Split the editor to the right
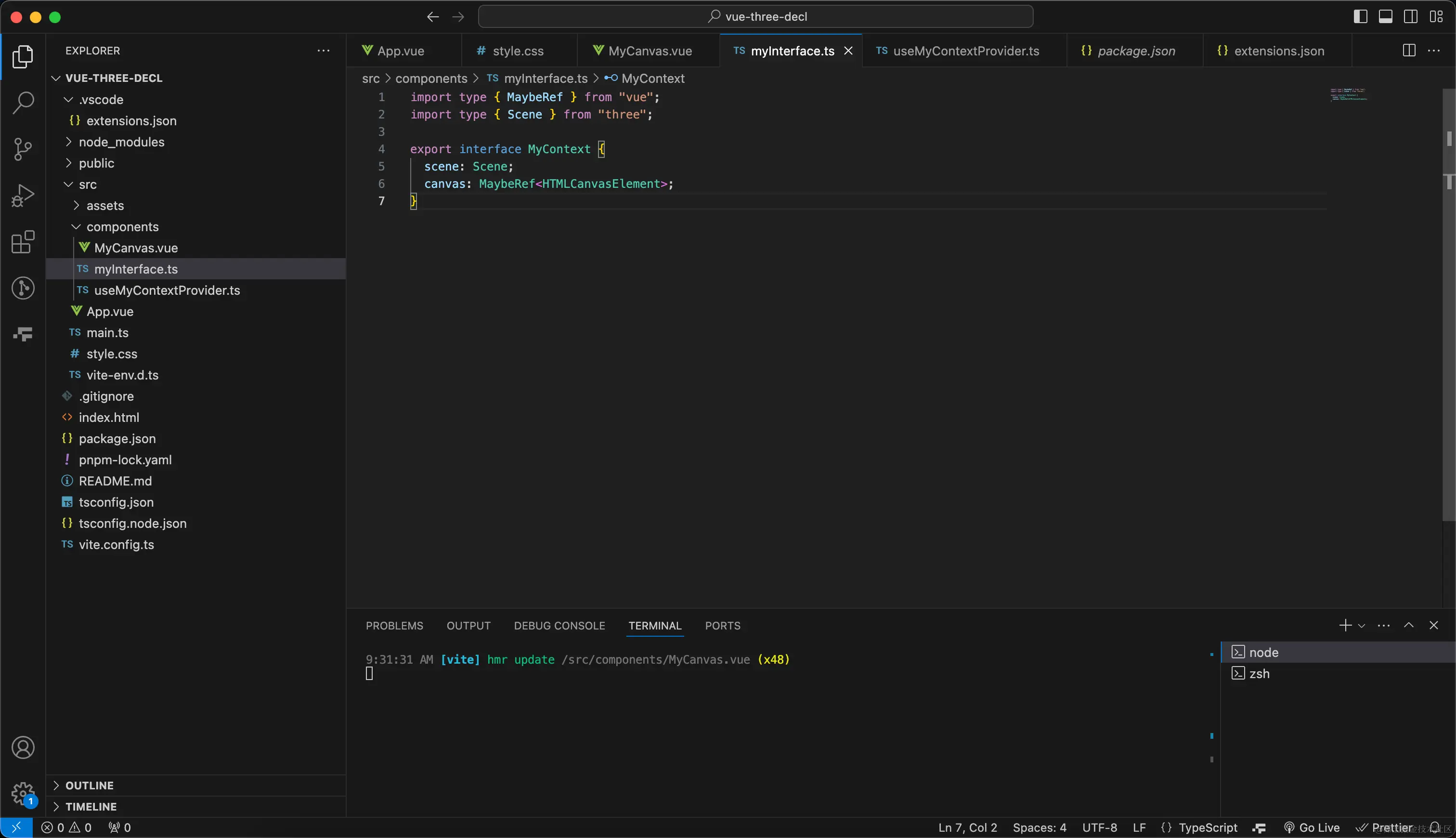The image size is (1456, 838). pos(1409,51)
